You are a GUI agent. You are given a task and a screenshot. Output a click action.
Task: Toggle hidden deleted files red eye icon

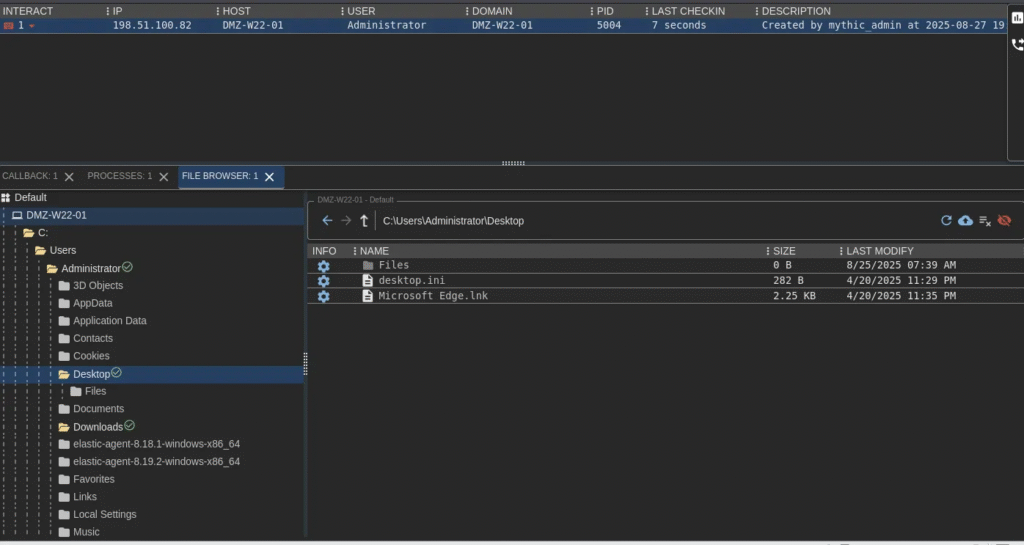click(1004, 221)
